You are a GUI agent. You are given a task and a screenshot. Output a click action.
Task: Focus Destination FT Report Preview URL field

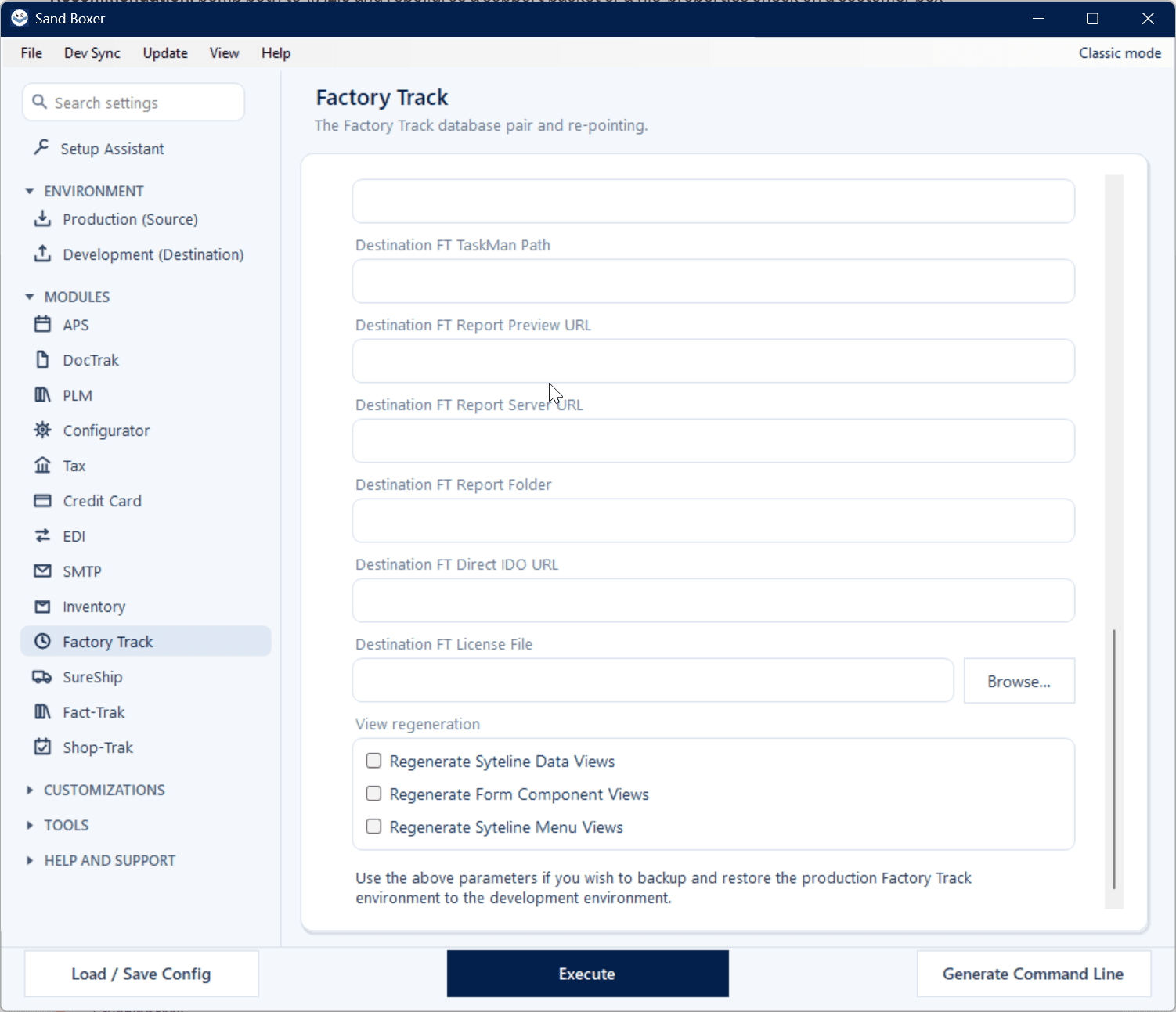coord(713,361)
